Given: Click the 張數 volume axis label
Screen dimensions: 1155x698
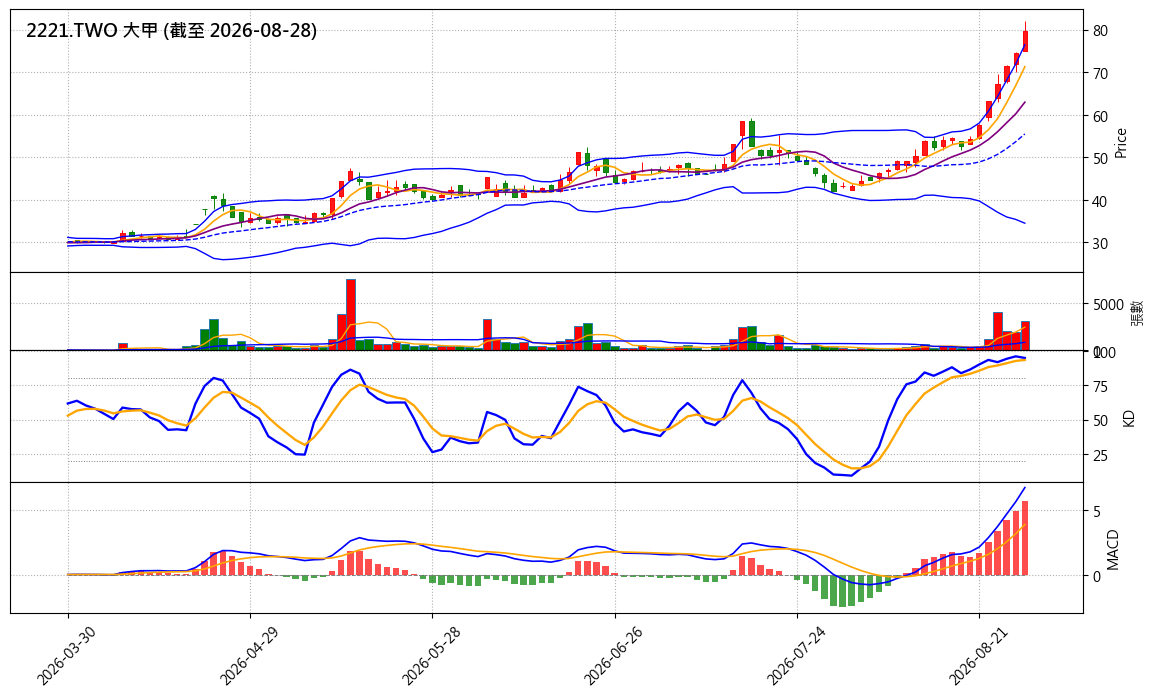Looking at the screenshot, I should click(x=1138, y=313).
